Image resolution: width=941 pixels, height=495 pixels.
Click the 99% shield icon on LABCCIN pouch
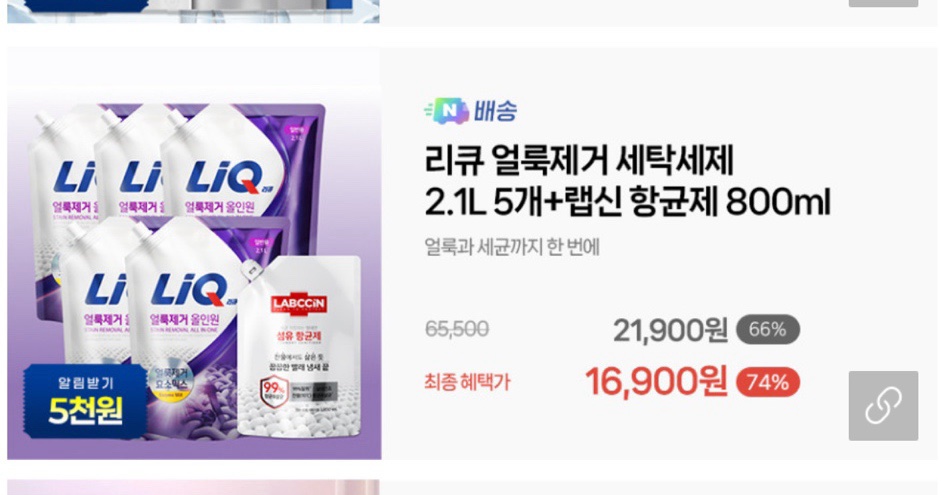[x=273, y=391]
